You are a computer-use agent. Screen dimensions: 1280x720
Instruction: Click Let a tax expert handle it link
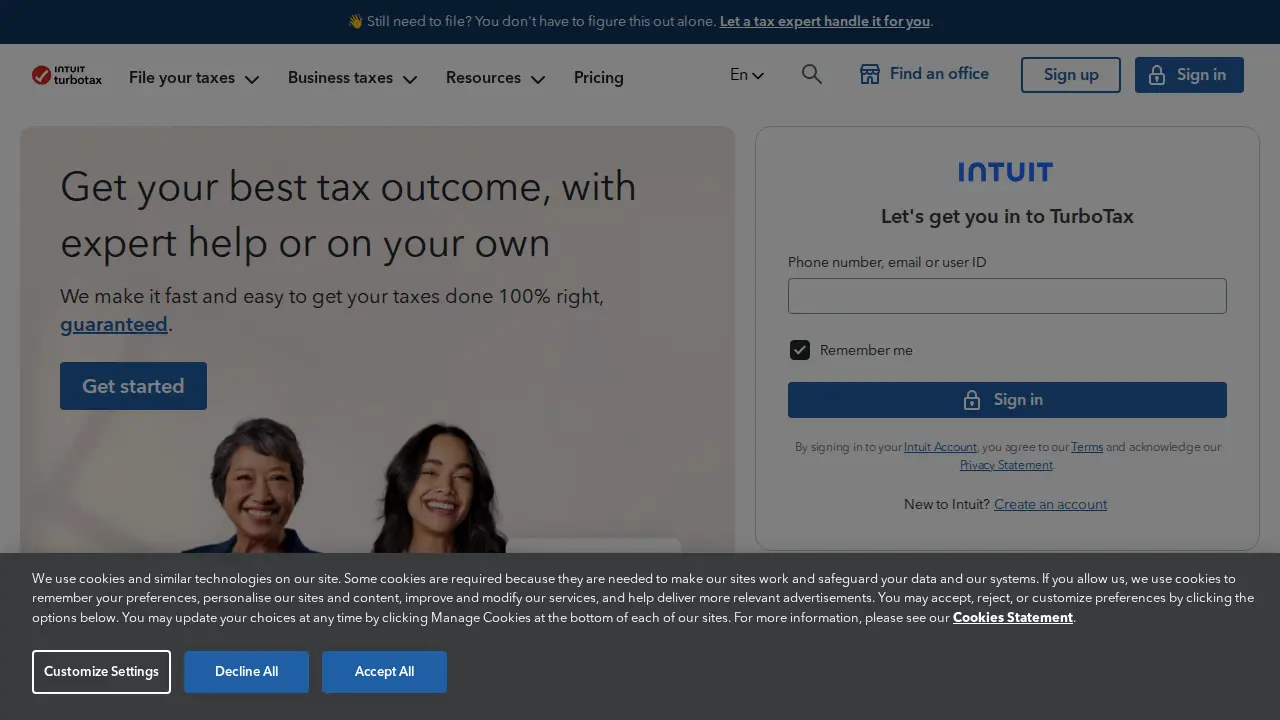[x=825, y=21]
